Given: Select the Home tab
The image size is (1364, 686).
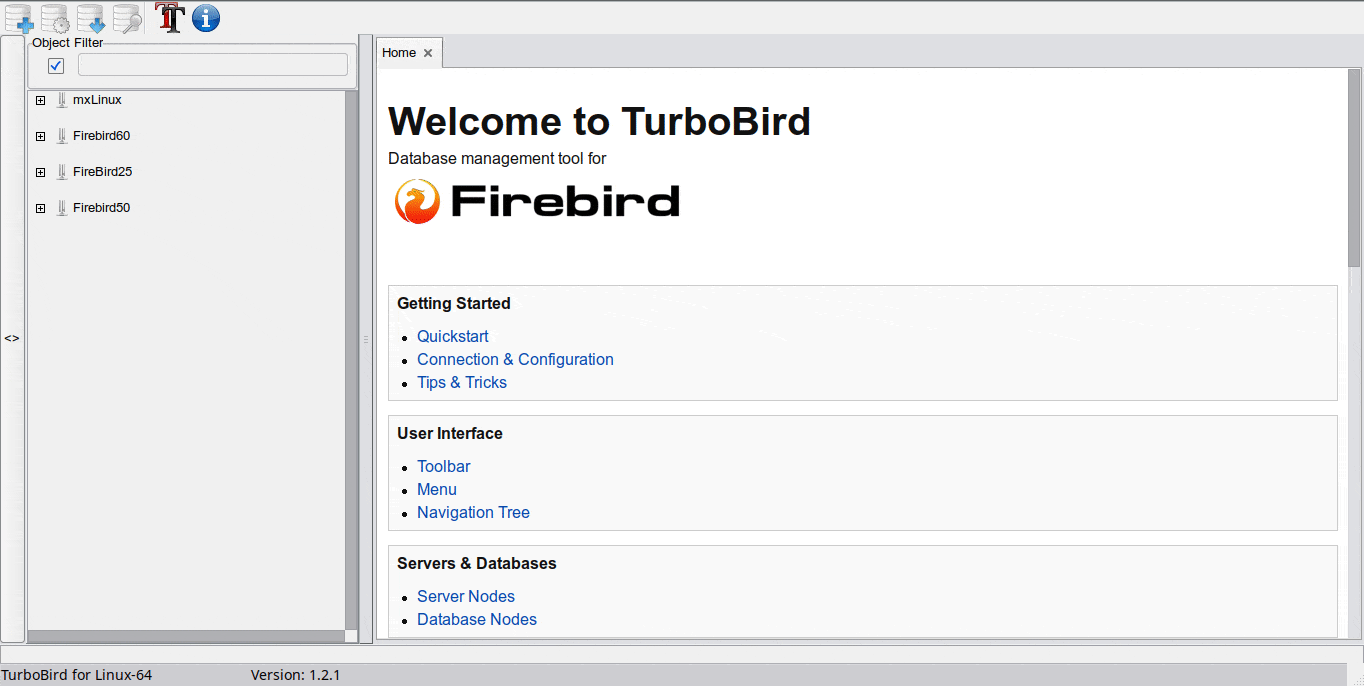Looking at the screenshot, I should 399,53.
